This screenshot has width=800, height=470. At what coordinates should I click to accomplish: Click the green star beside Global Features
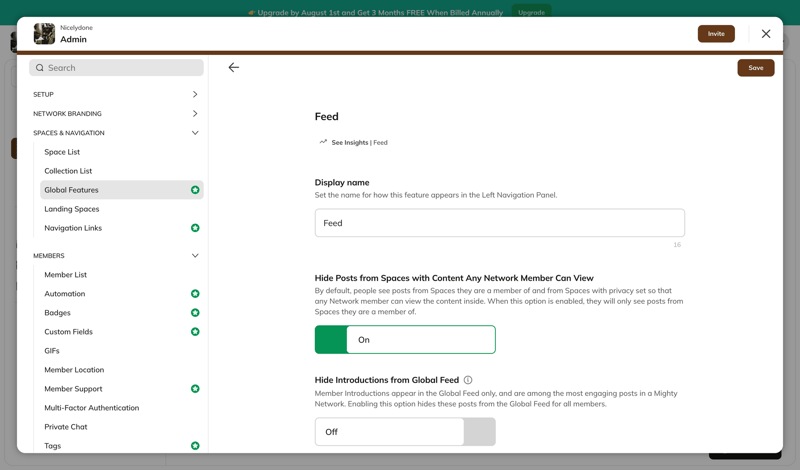(x=195, y=190)
